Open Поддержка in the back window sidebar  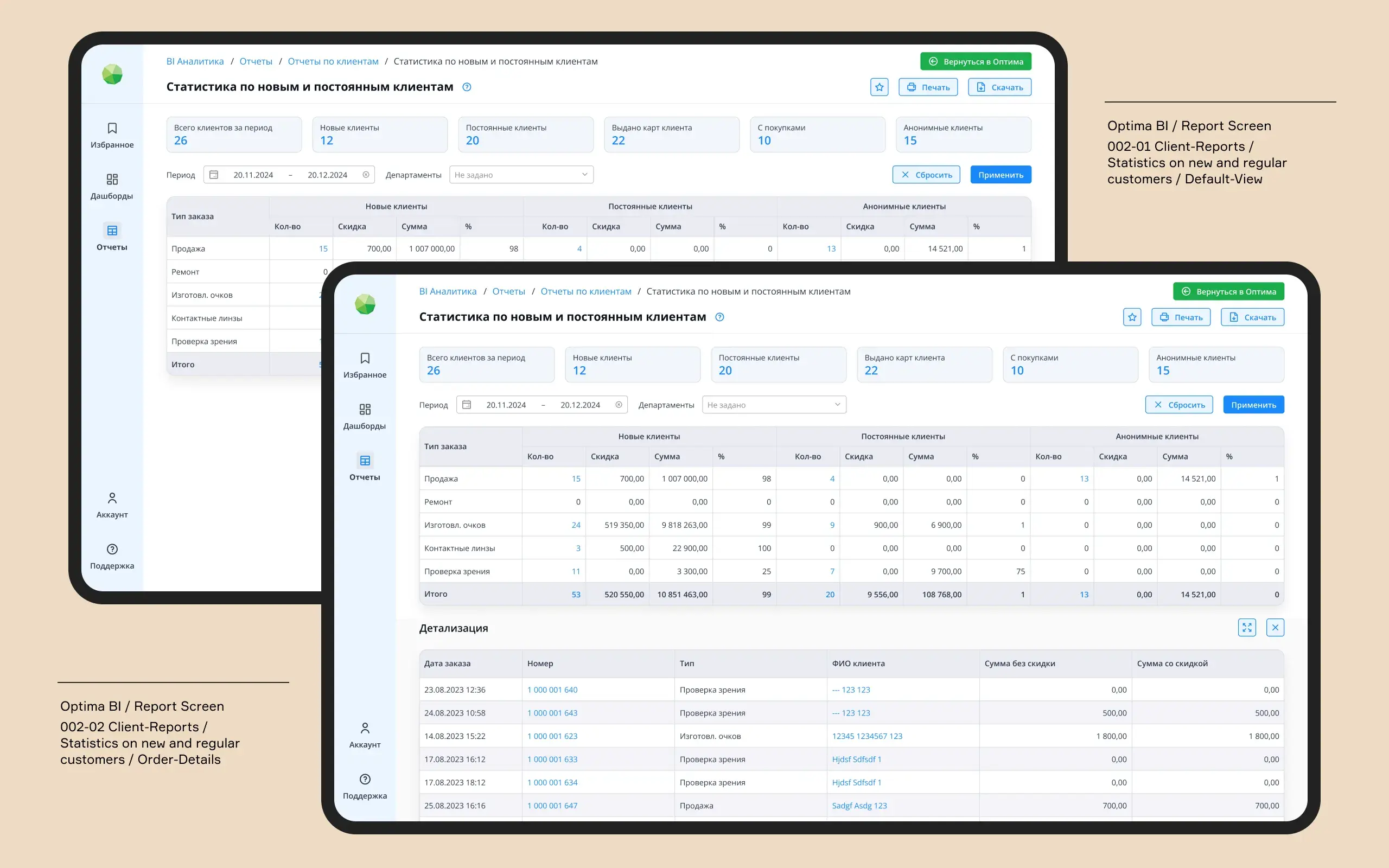(112, 556)
